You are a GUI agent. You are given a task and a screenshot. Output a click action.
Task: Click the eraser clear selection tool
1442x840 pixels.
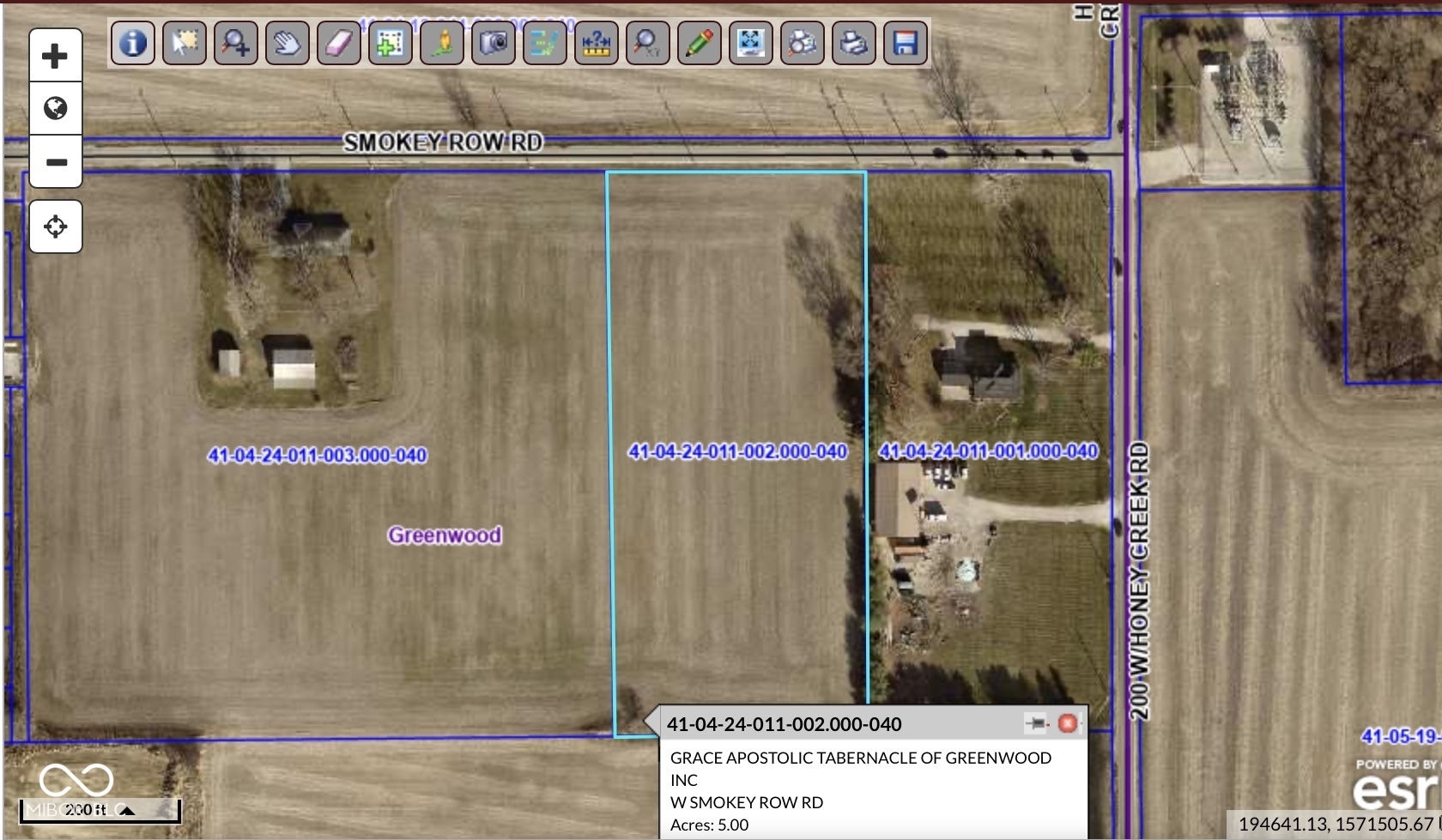338,43
